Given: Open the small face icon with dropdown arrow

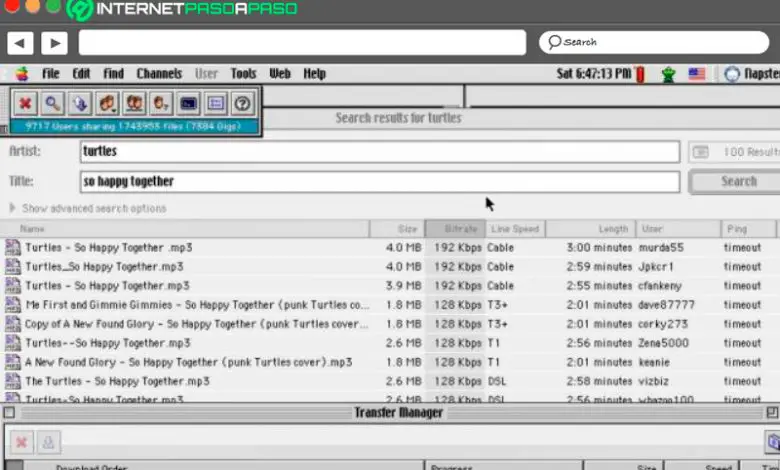Looking at the screenshot, I should [x=161, y=103].
